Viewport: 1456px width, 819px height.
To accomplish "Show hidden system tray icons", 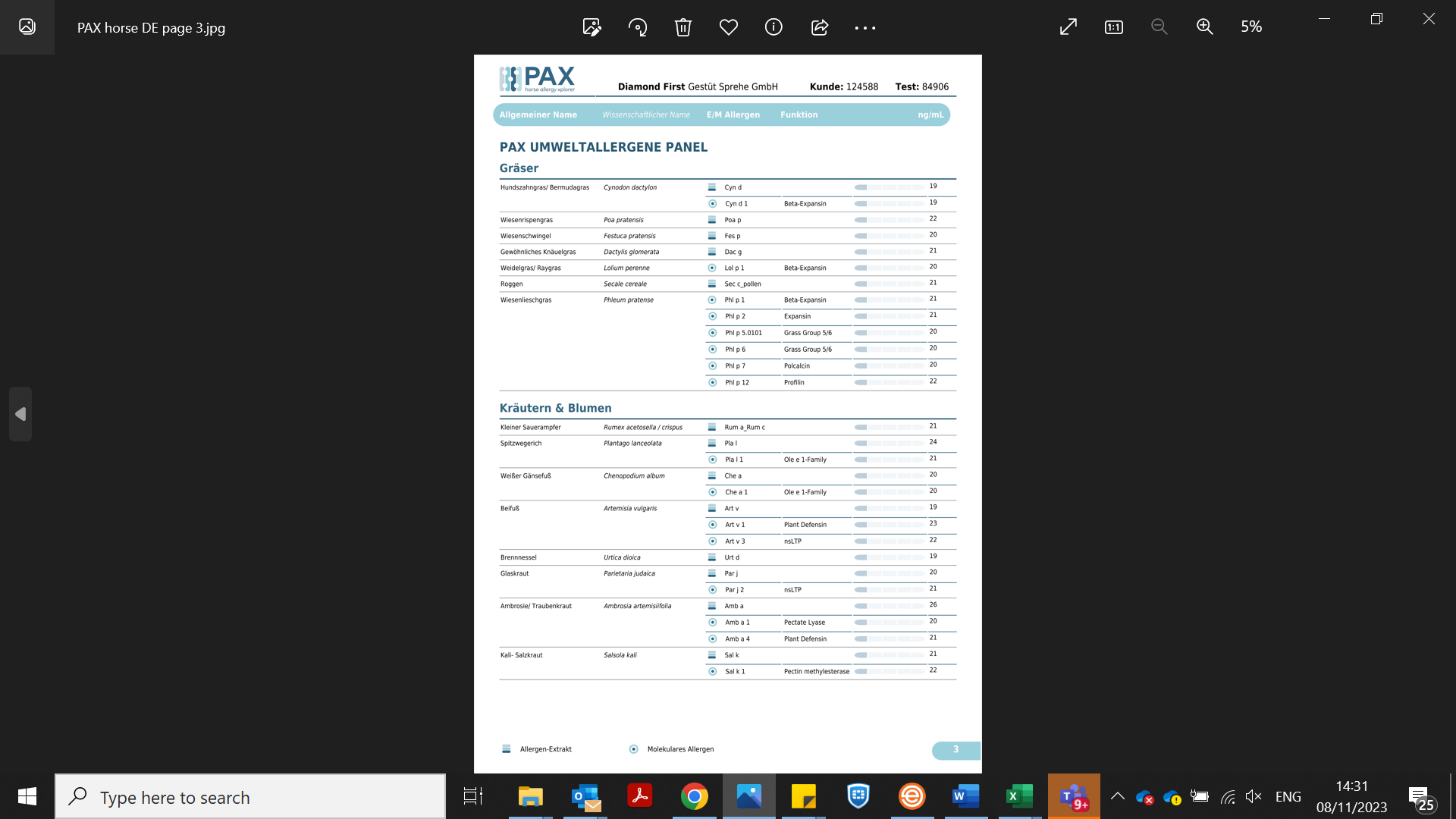I will pyautogui.click(x=1117, y=796).
